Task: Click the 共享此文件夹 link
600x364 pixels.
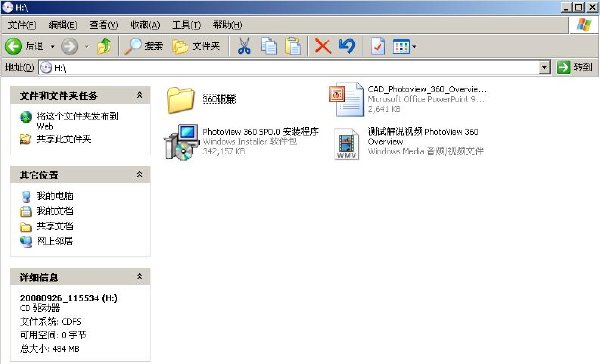Action: coord(64,139)
